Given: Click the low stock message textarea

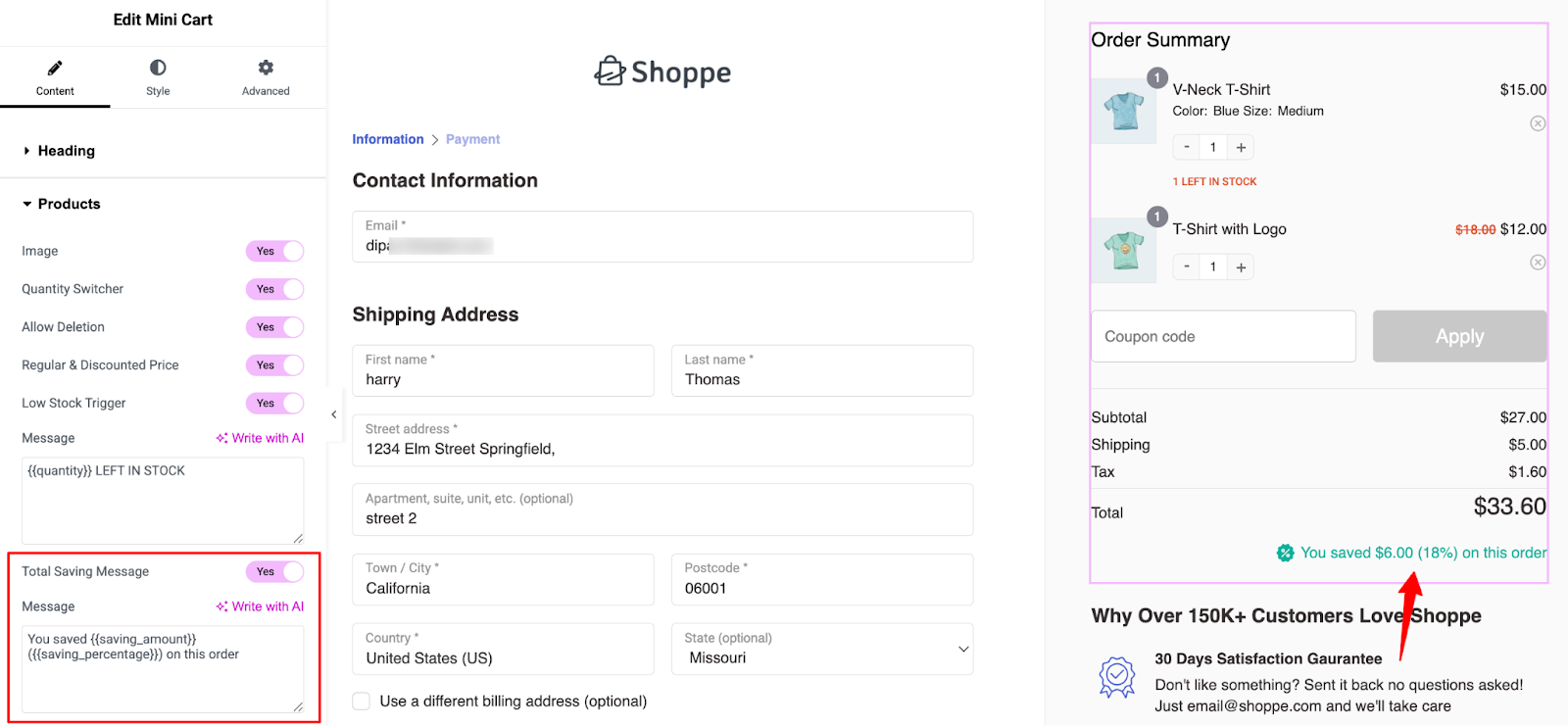Looking at the screenshot, I should coord(163,501).
